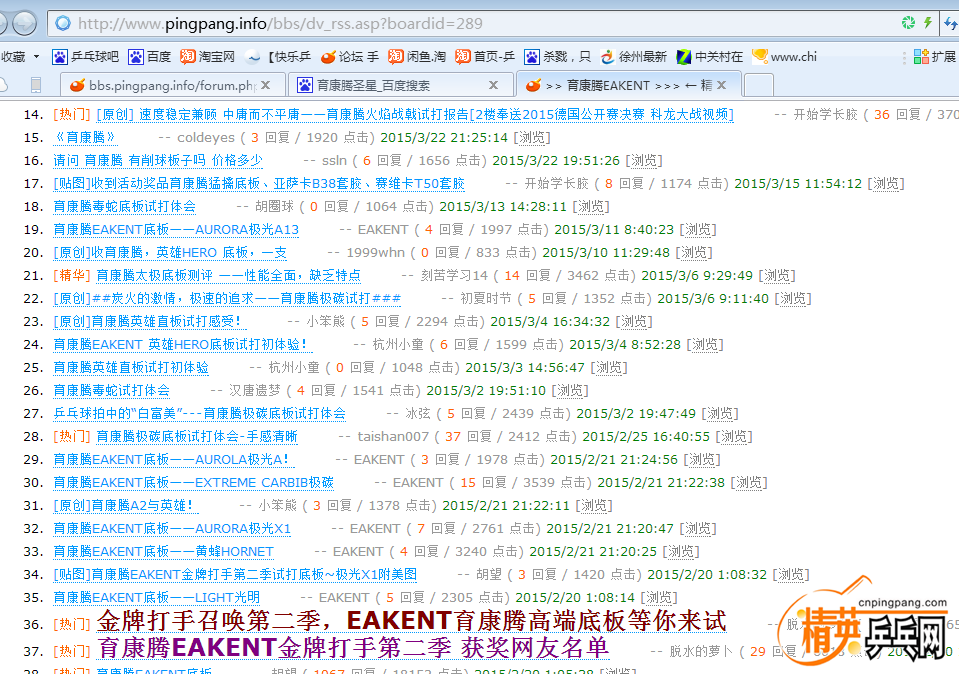The image size is (959, 674).
Task: Open 育康腾太极底板测评 post link
Action: click(228, 276)
